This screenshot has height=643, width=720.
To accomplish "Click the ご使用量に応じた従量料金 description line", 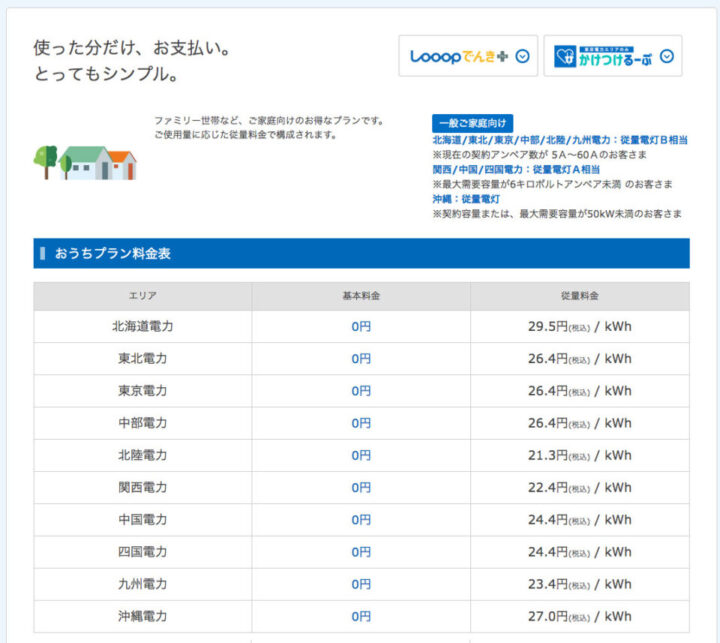I will click(x=246, y=135).
